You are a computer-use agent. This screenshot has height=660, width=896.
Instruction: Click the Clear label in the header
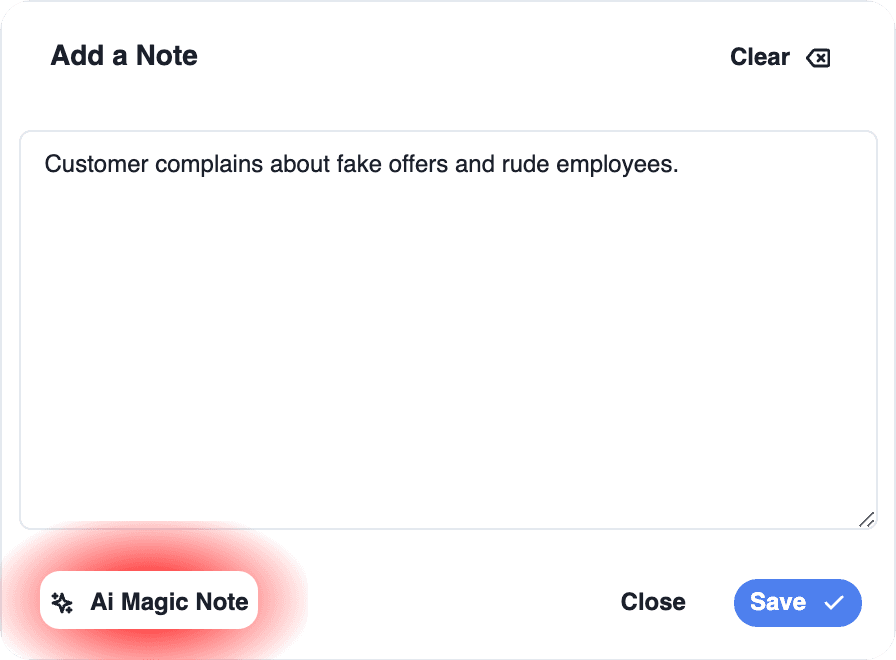click(x=760, y=57)
